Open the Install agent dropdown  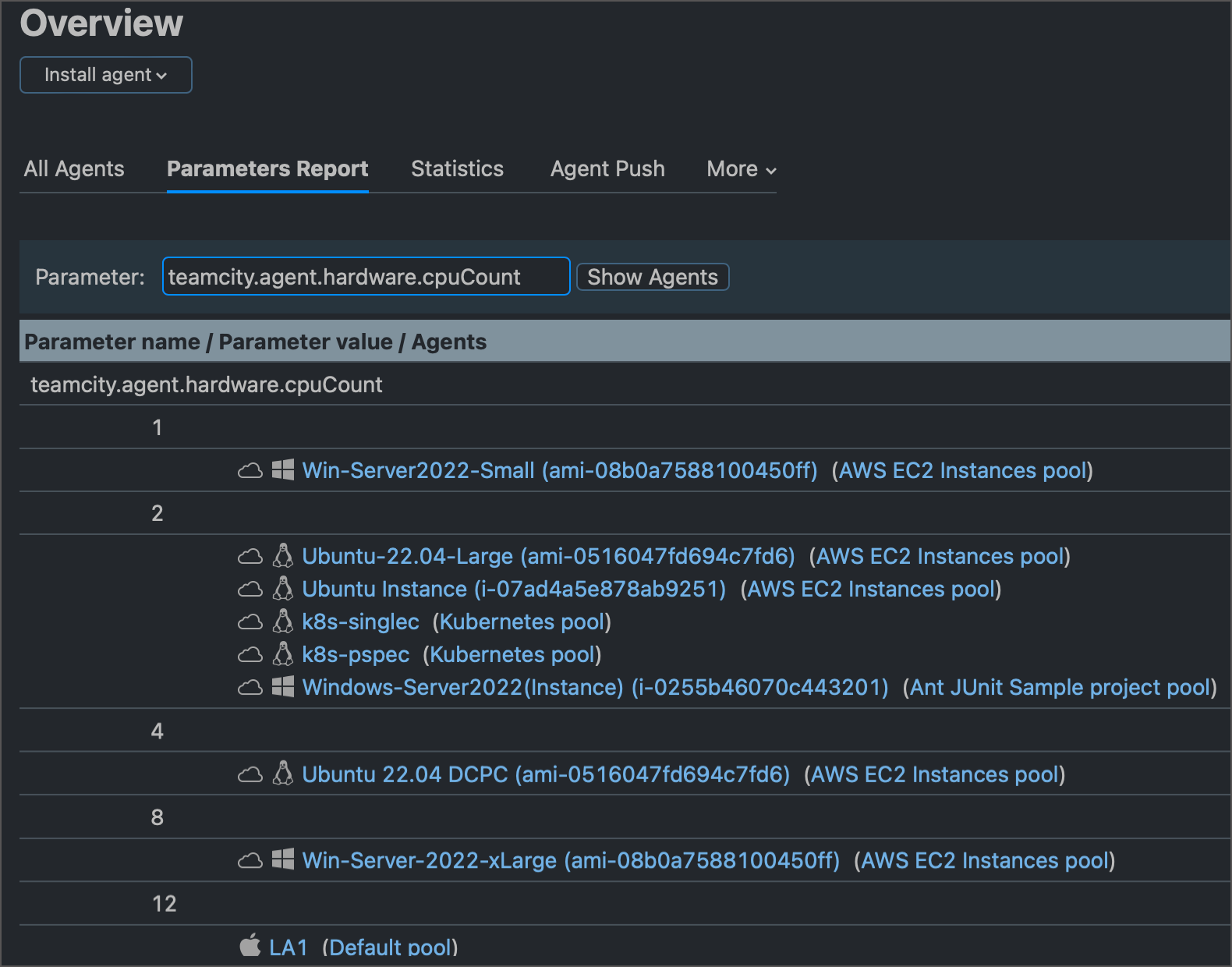[106, 75]
